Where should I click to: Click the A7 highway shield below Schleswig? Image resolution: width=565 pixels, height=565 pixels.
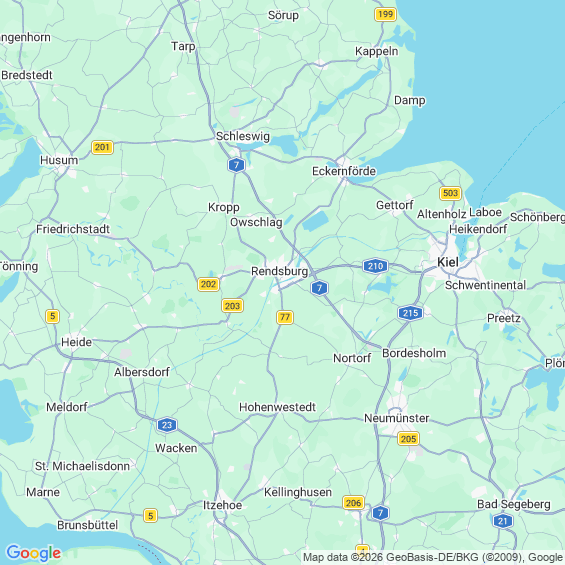(x=236, y=165)
